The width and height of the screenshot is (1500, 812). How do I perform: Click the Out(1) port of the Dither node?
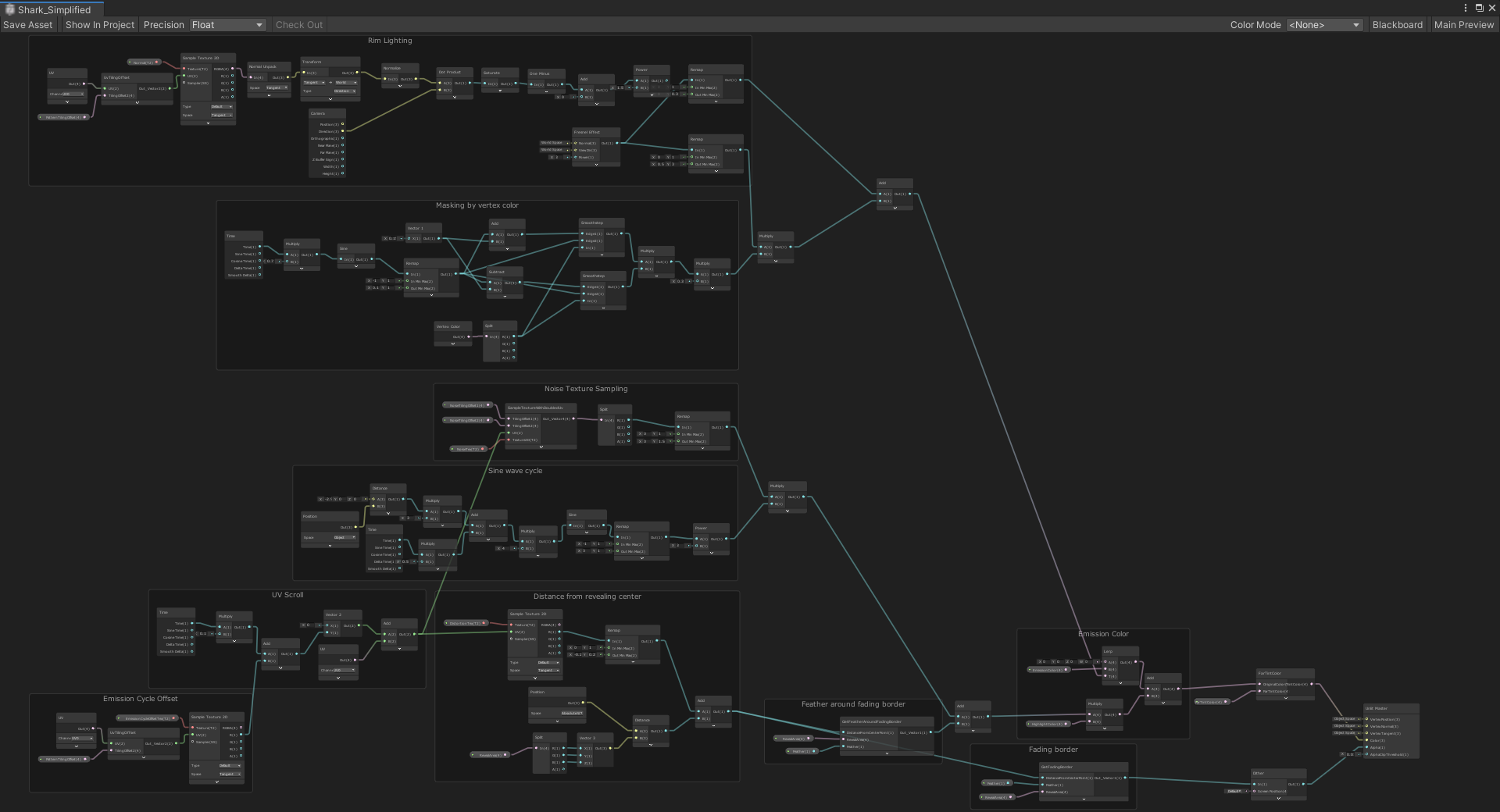point(1302,784)
